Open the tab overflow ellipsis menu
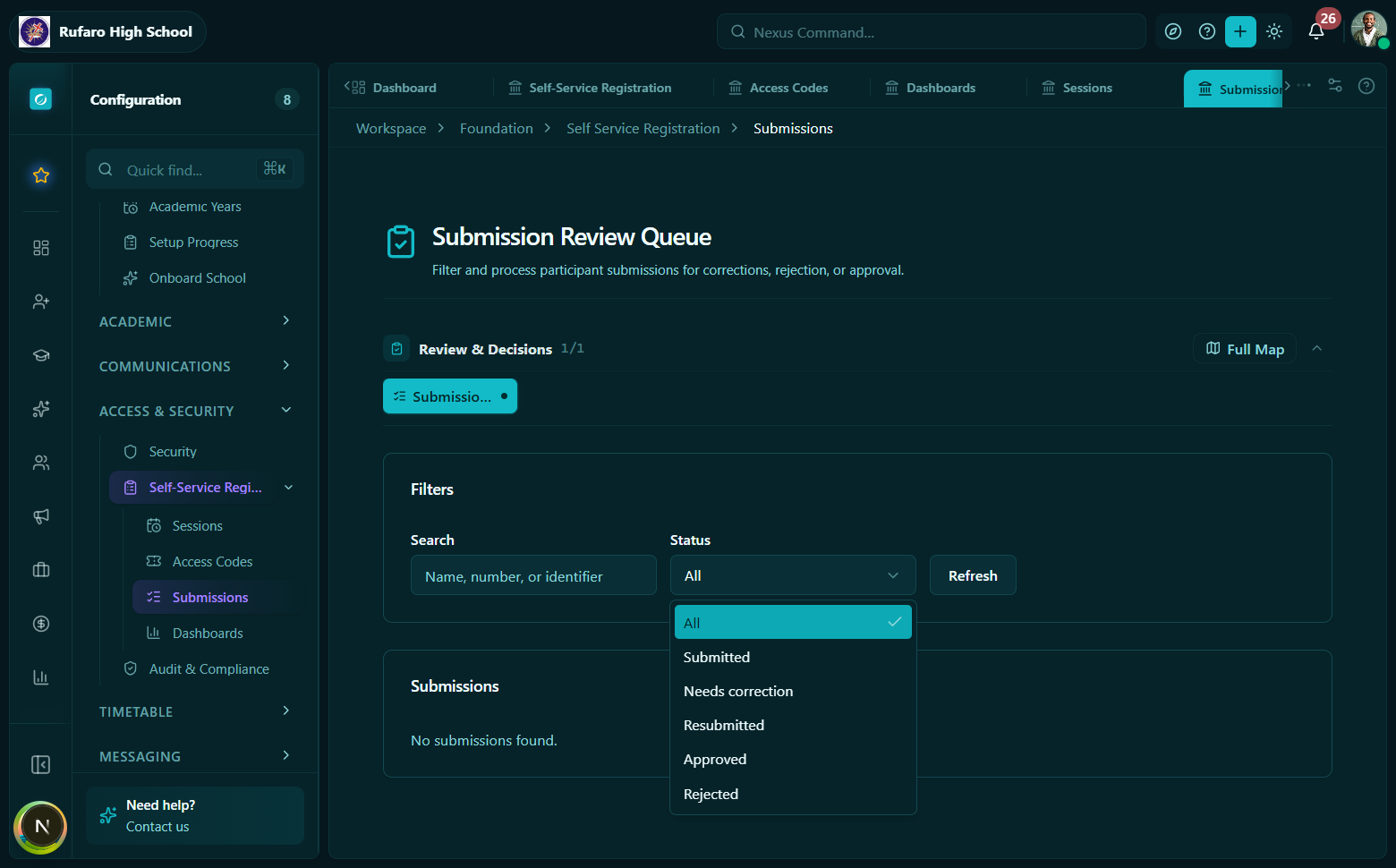This screenshot has width=1396, height=868. 1304,86
